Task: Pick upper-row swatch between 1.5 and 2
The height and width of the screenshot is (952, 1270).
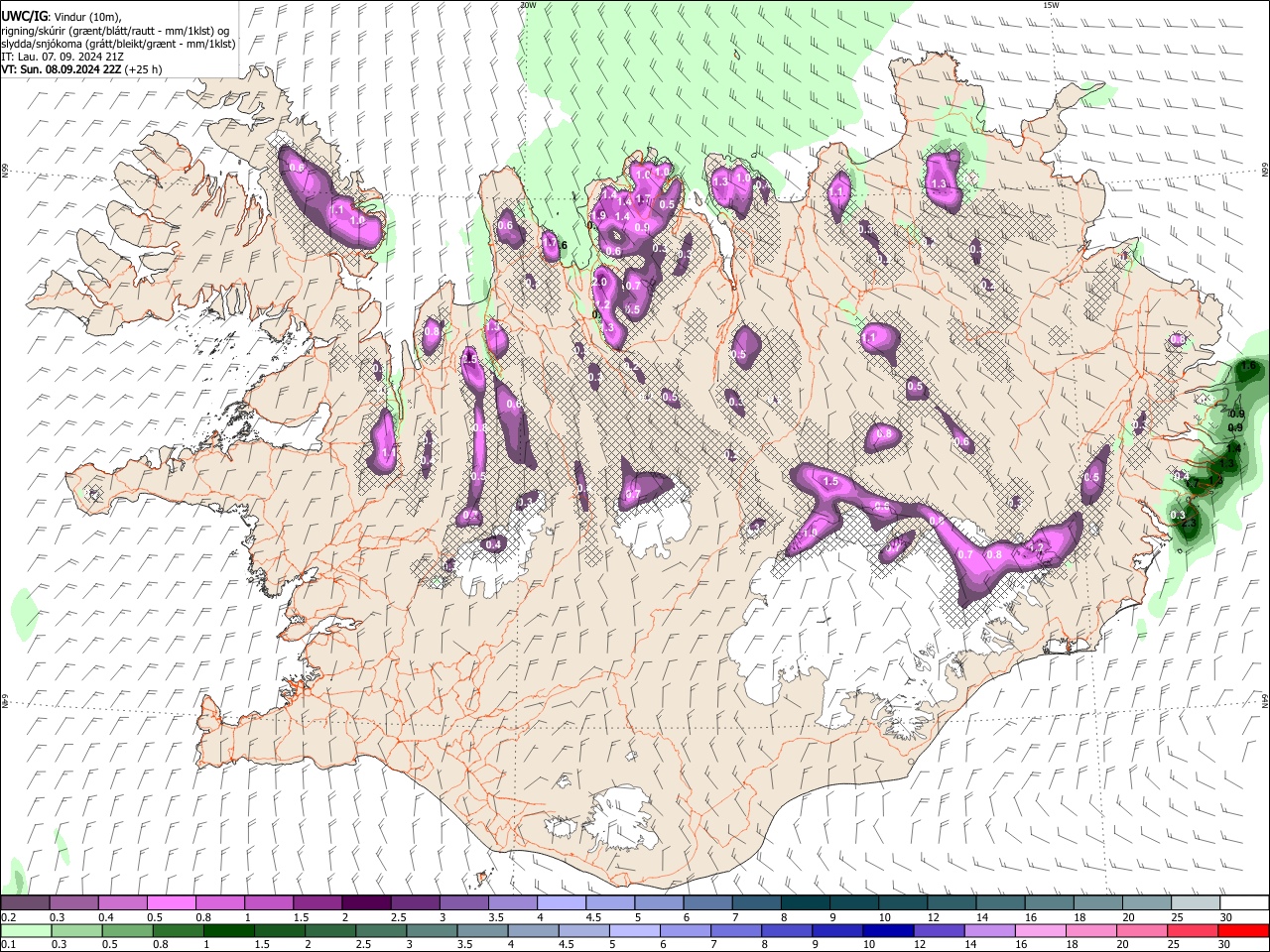Action: (x=317, y=902)
